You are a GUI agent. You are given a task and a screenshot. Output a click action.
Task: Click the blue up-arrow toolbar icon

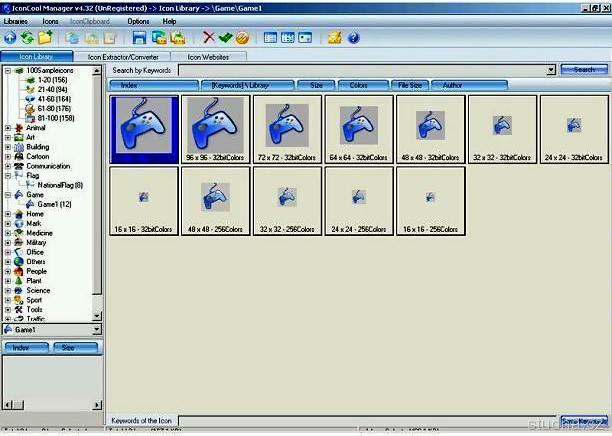tap(10, 38)
